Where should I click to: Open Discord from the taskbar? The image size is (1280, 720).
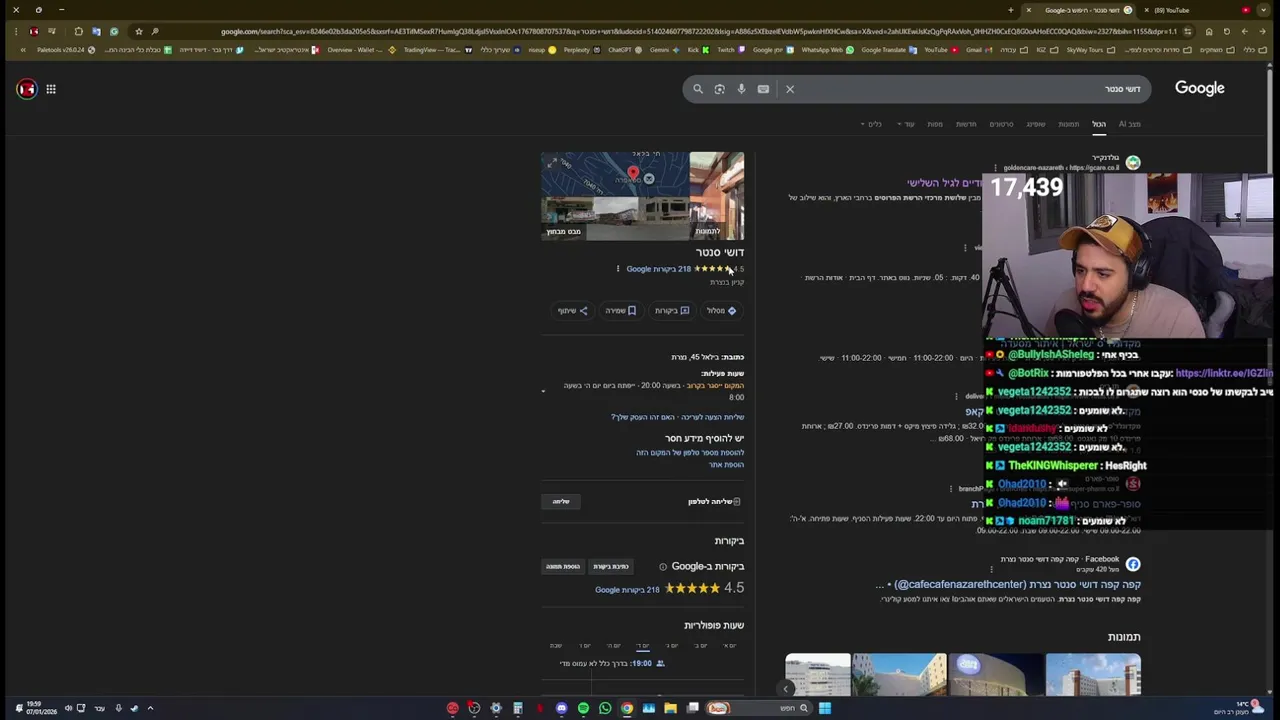click(x=561, y=708)
